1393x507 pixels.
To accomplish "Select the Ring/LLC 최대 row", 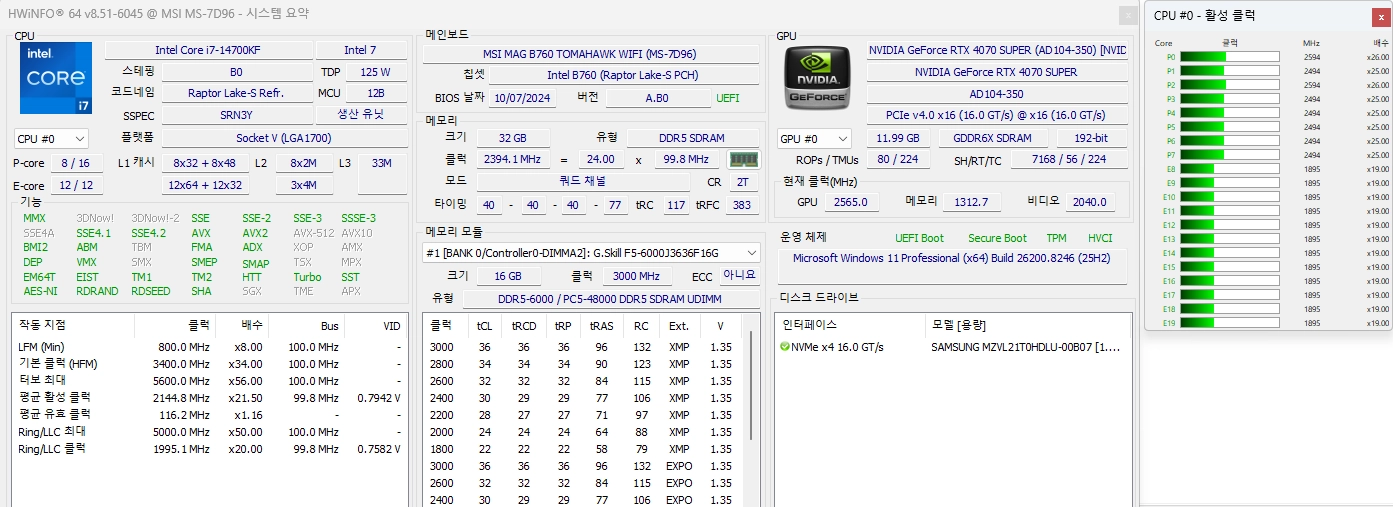I will click(210, 431).
